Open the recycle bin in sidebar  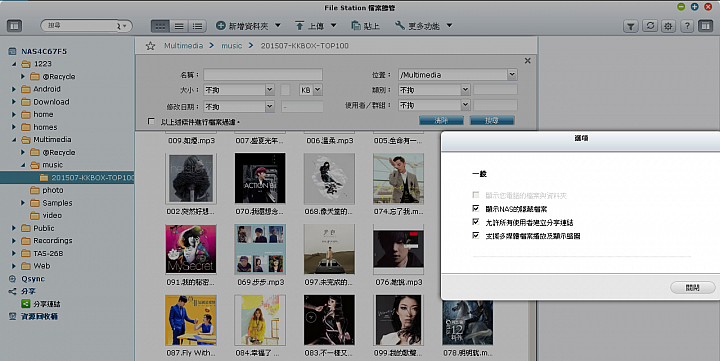point(39,316)
